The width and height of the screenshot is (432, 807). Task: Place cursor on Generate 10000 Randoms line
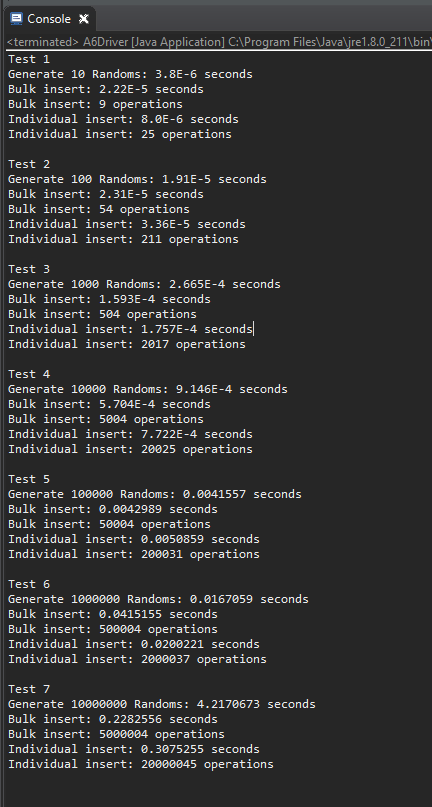pos(148,389)
